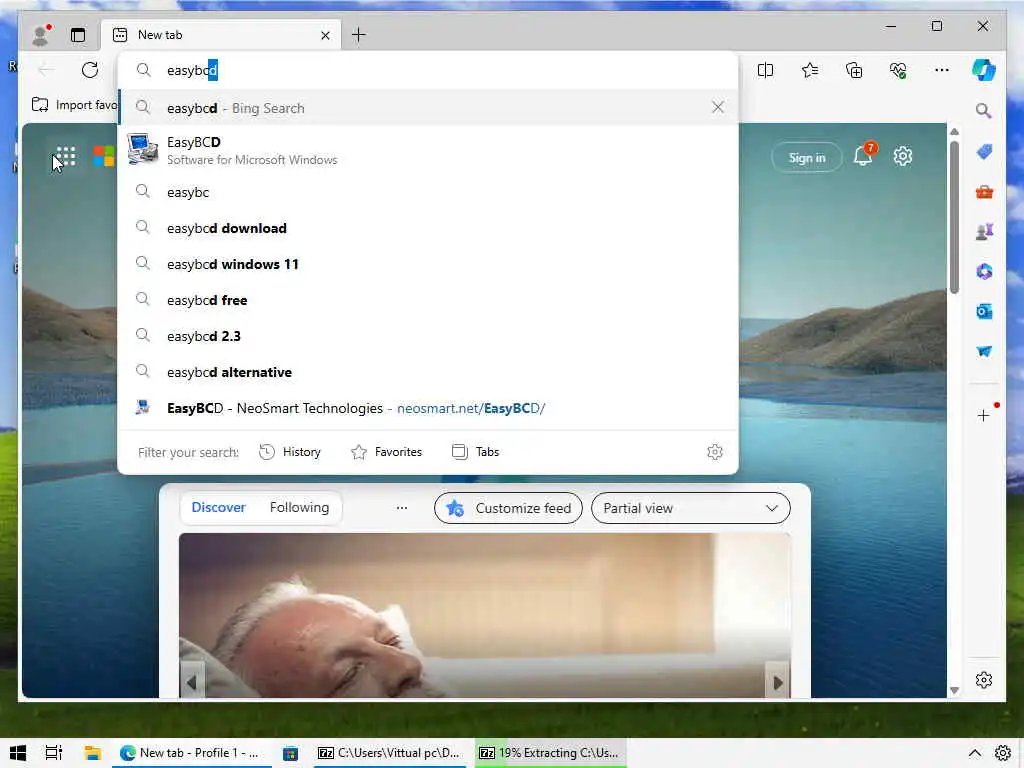The height and width of the screenshot is (768, 1024).
Task: Go to next news slide arrow
Action: tap(778, 682)
